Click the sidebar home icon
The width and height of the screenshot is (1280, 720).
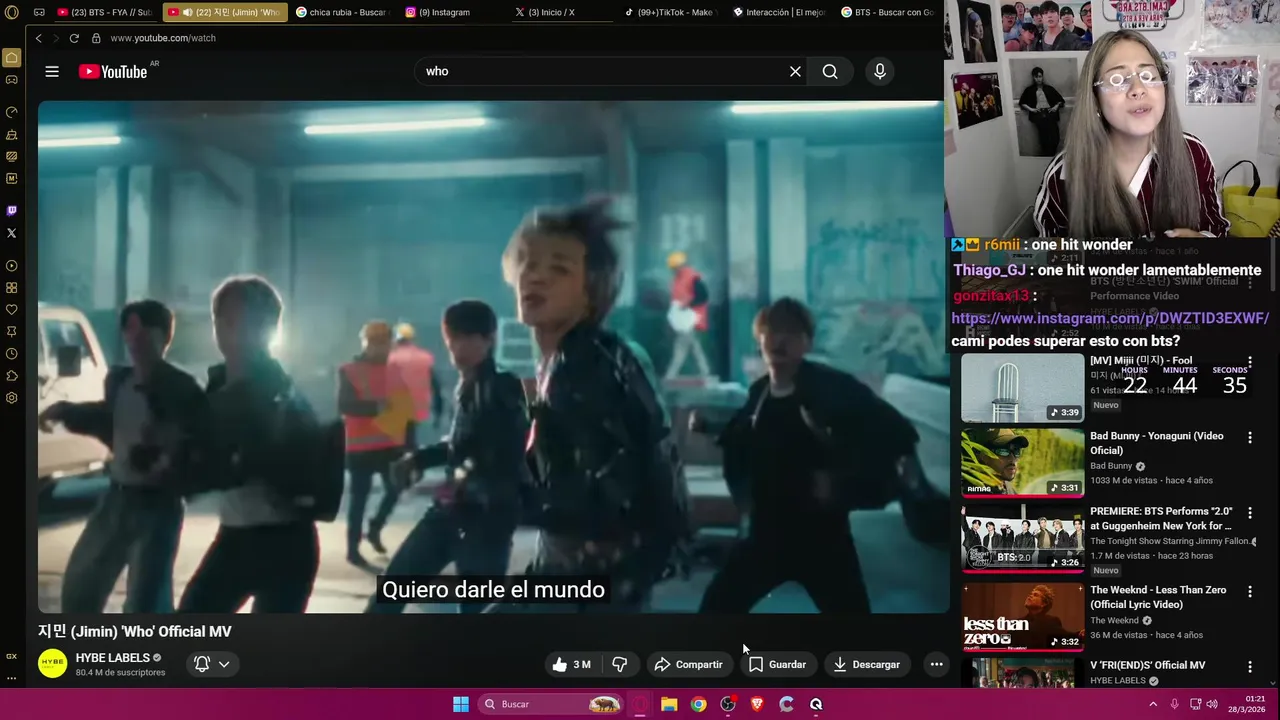pyautogui.click(x=12, y=58)
